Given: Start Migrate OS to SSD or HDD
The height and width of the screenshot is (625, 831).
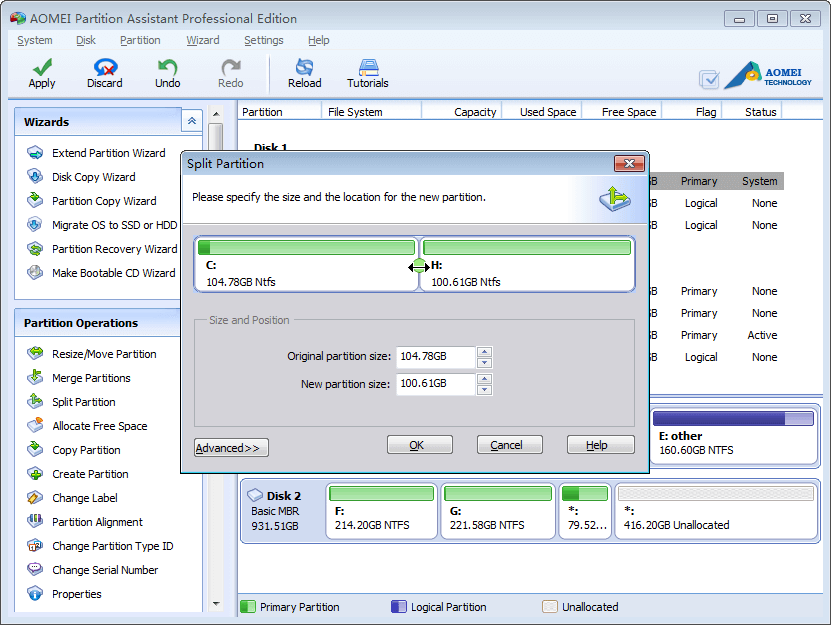Looking at the screenshot, I should (x=102, y=225).
